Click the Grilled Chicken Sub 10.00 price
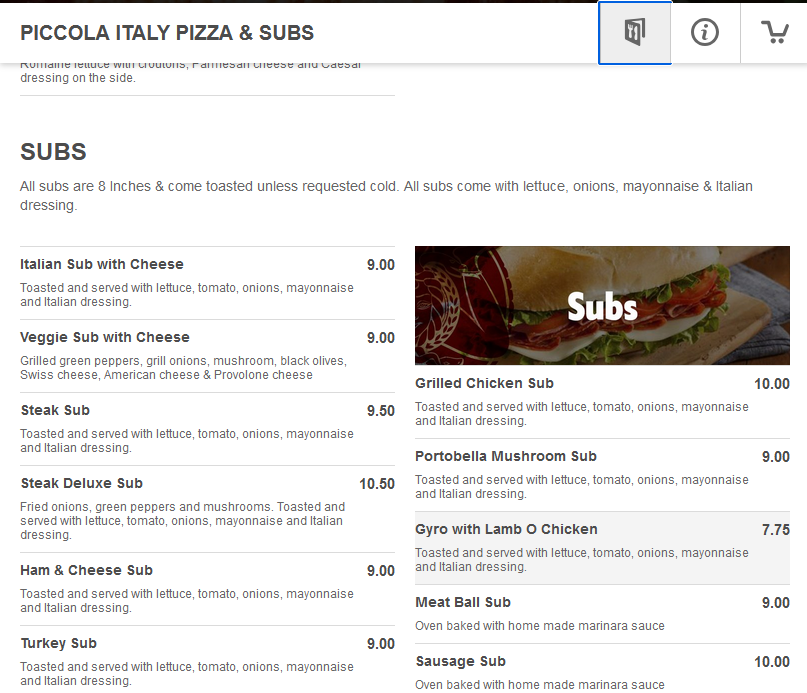Image resolution: width=807 pixels, height=693 pixels. [771, 384]
